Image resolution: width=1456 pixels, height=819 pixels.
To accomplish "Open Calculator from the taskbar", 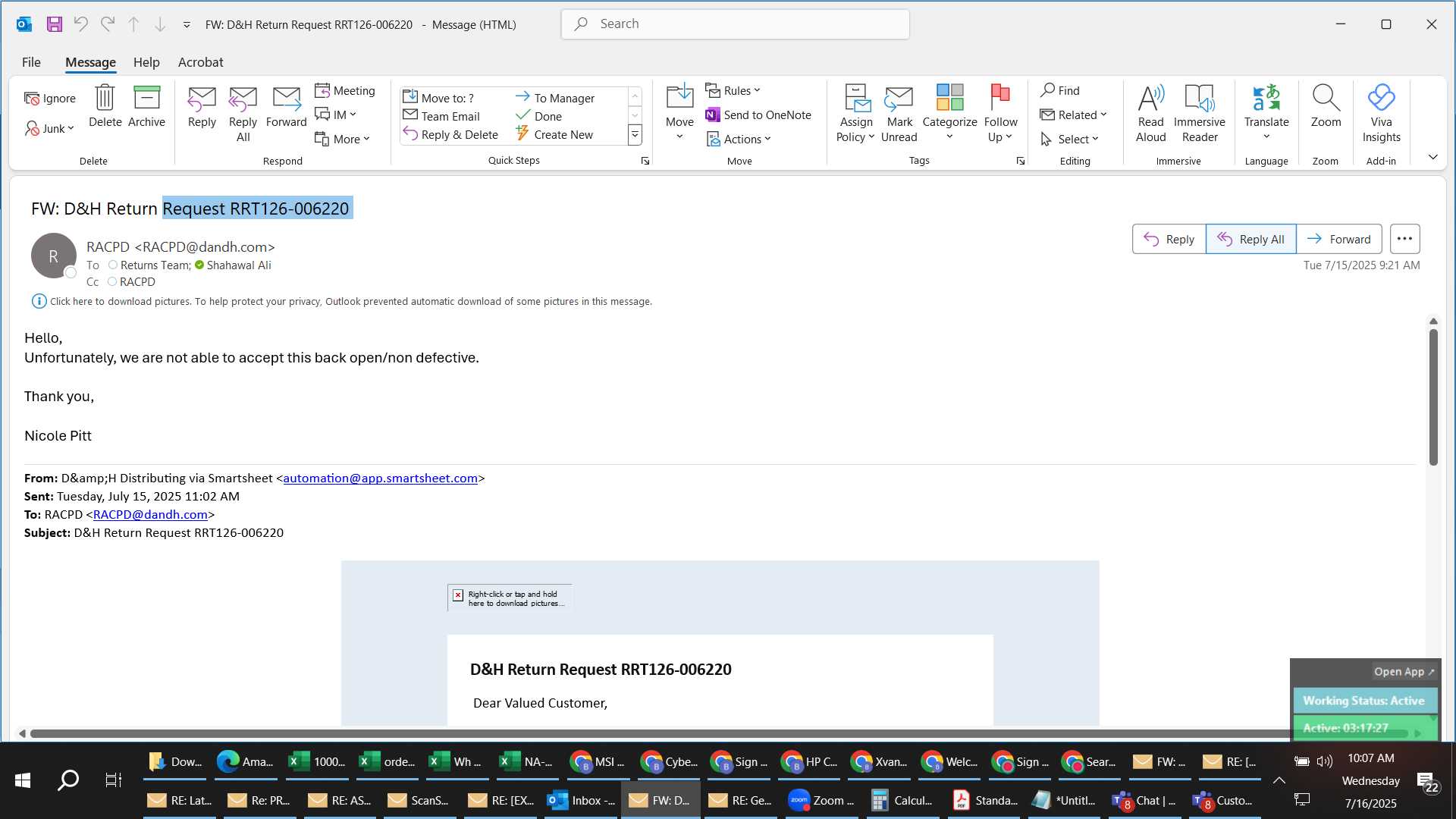I will click(x=902, y=800).
